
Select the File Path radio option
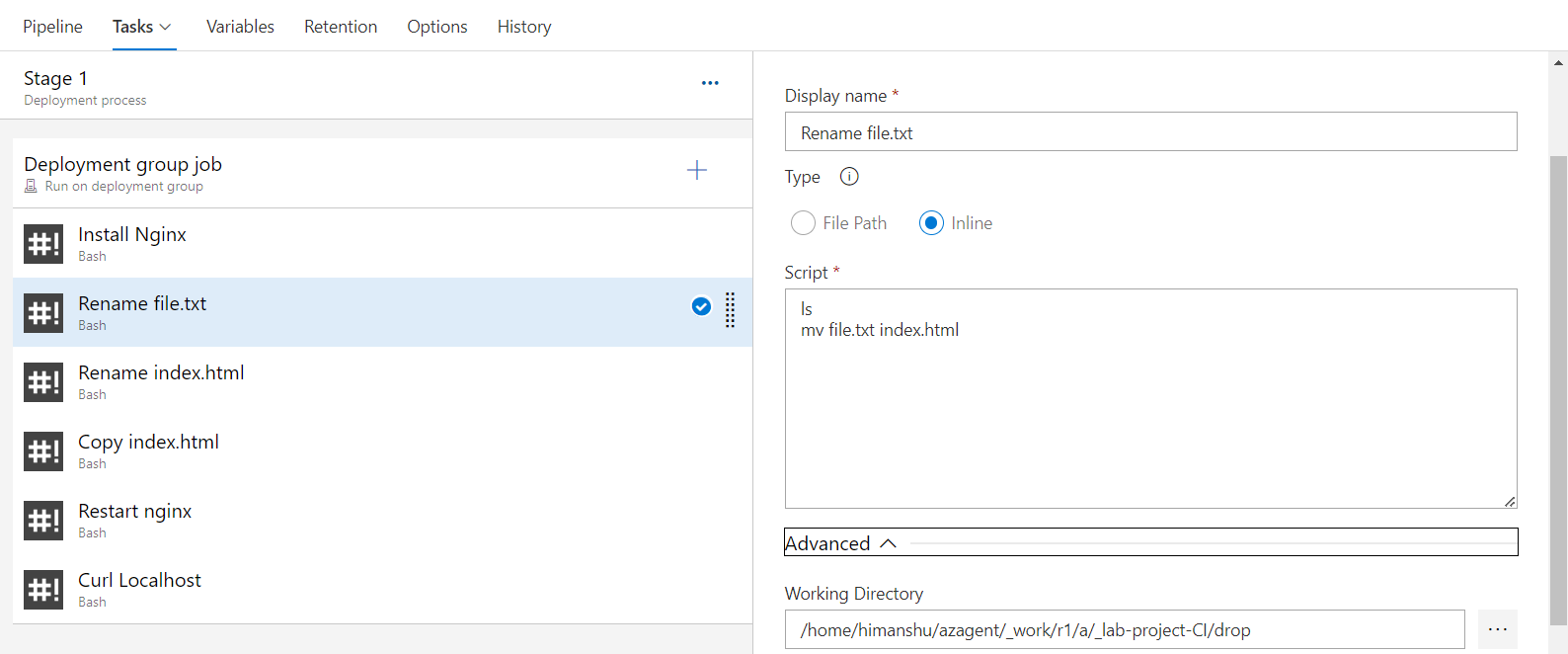tap(803, 223)
